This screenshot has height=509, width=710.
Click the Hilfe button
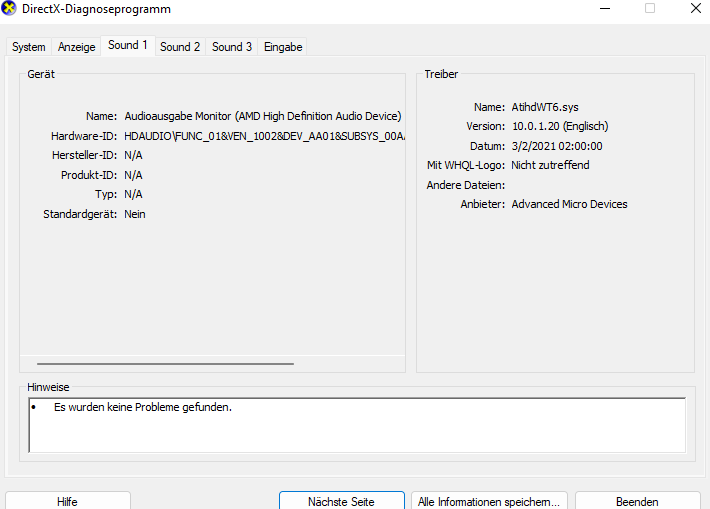pos(67,501)
